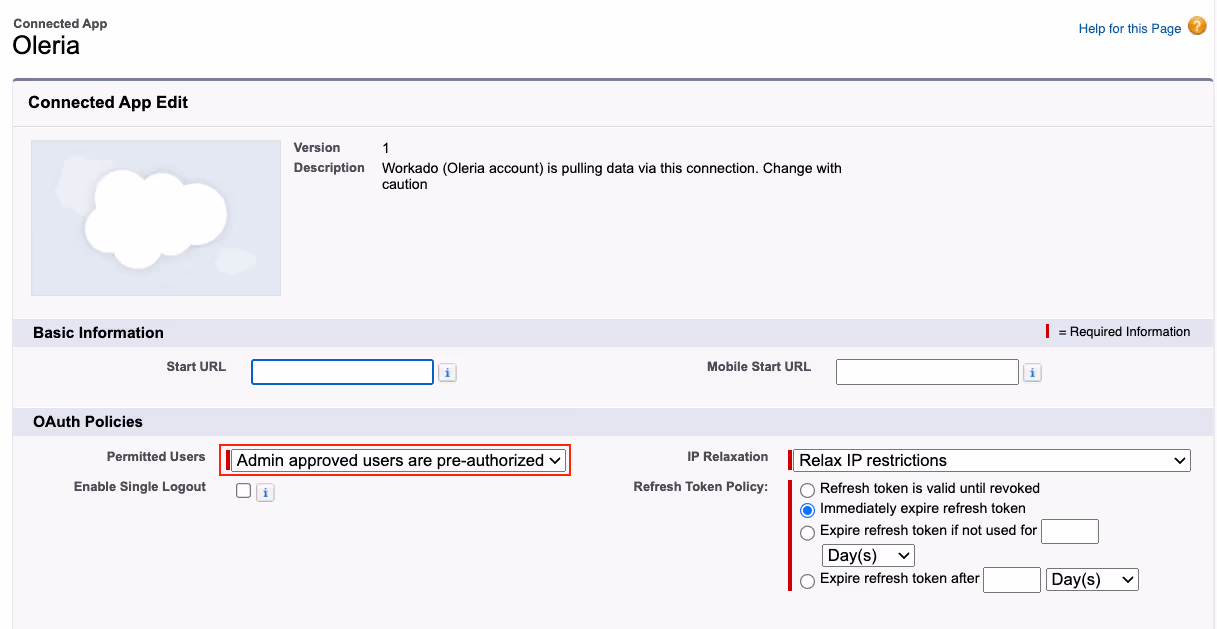
Task: Click the Description text about Workado
Action: click(612, 176)
